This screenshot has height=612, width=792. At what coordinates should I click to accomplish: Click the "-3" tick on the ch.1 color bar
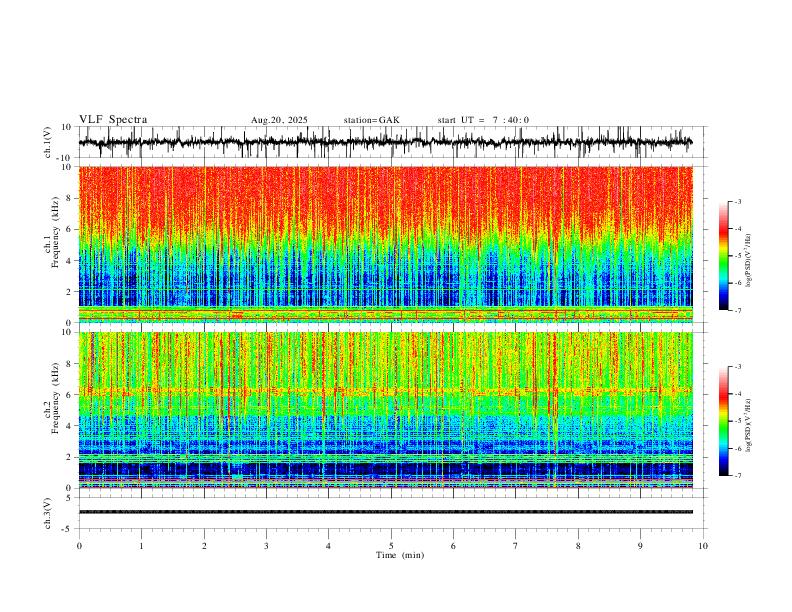tap(738, 201)
